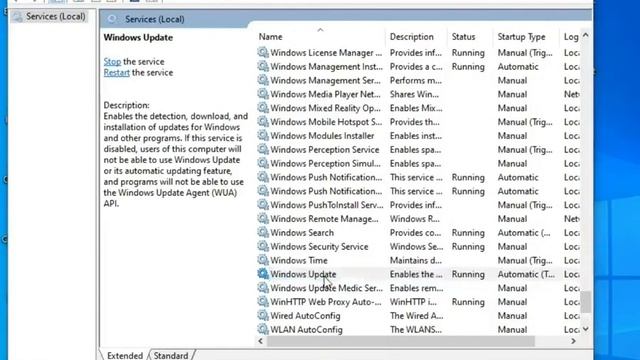
Task: Click the Wired AutoConfig service gear icon
Action: coord(263,316)
